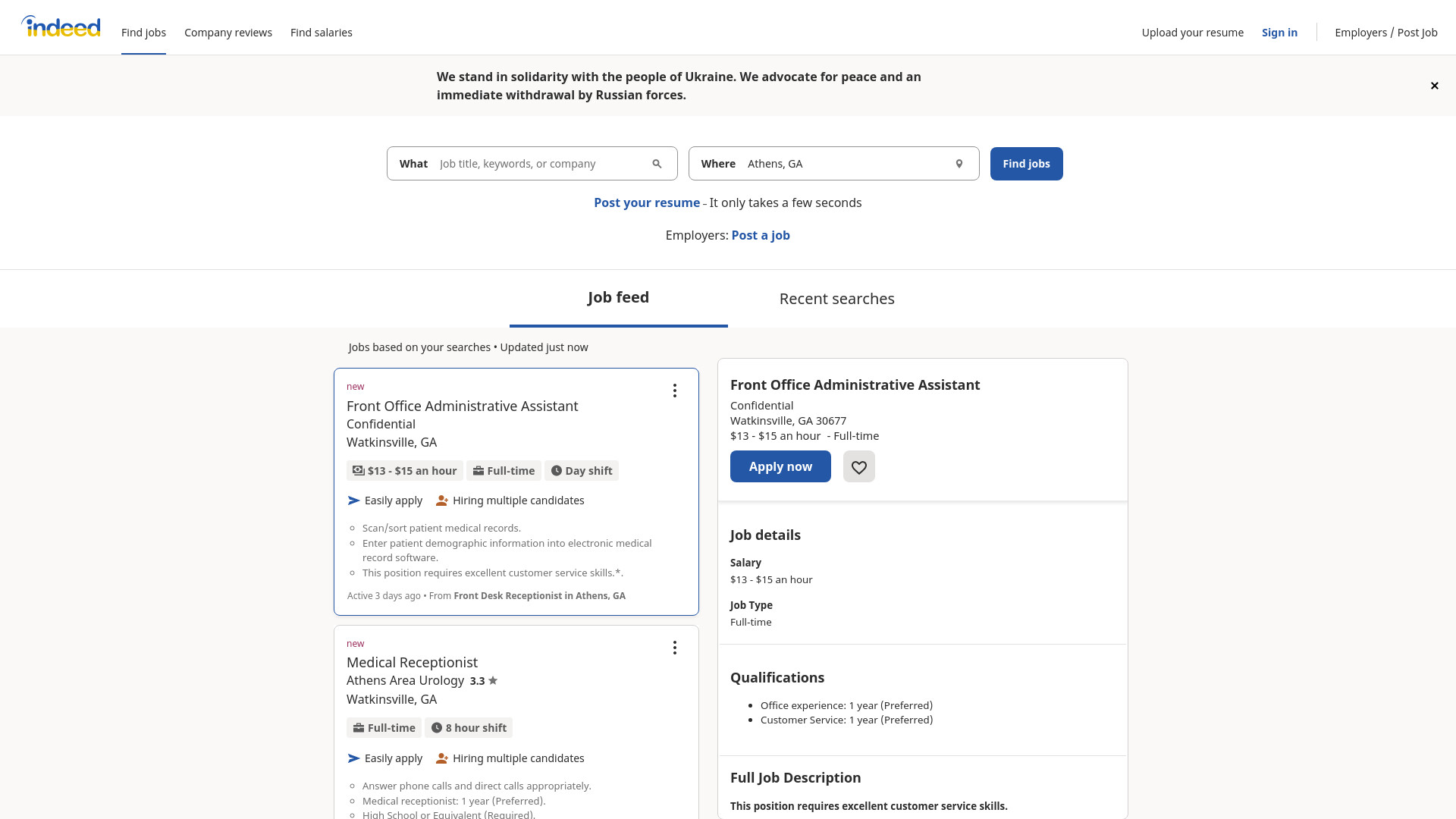Click the 3.3 company rating
Viewport: 1456px width, 819px height.
(477, 681)
